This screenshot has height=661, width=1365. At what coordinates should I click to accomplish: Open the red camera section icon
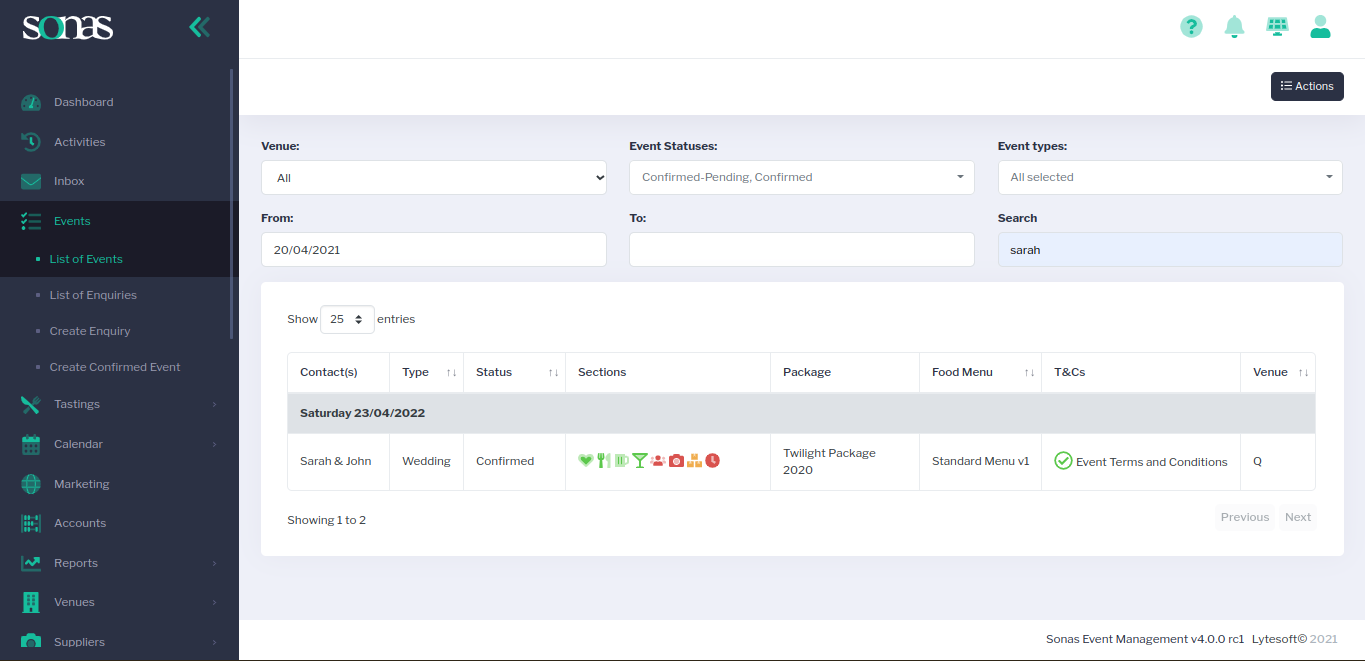[676, 460]
